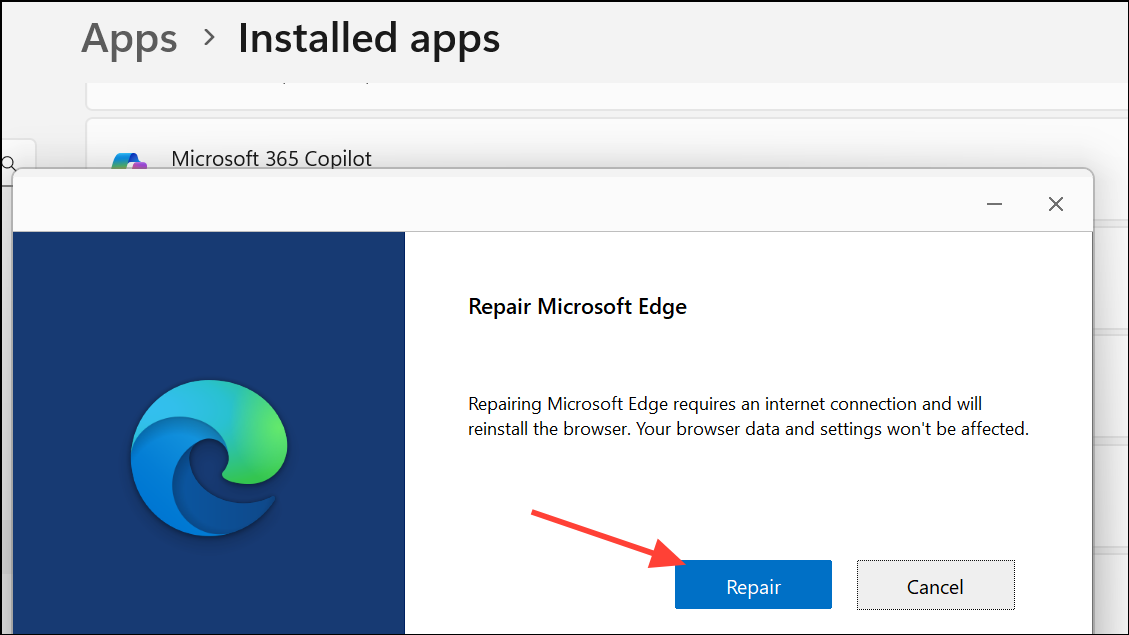1129x635 pixels.
Task: Close the Repair Microsoft Edge dialog
Action: point(1055,204)
